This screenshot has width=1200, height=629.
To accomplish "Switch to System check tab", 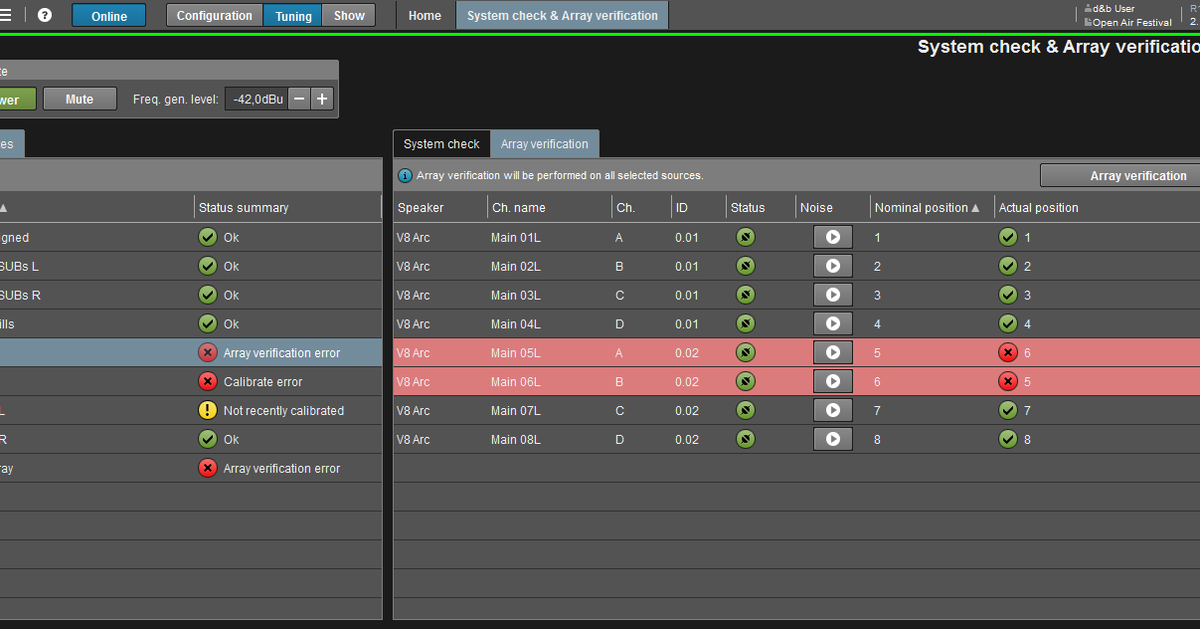I will coord(441,144).
